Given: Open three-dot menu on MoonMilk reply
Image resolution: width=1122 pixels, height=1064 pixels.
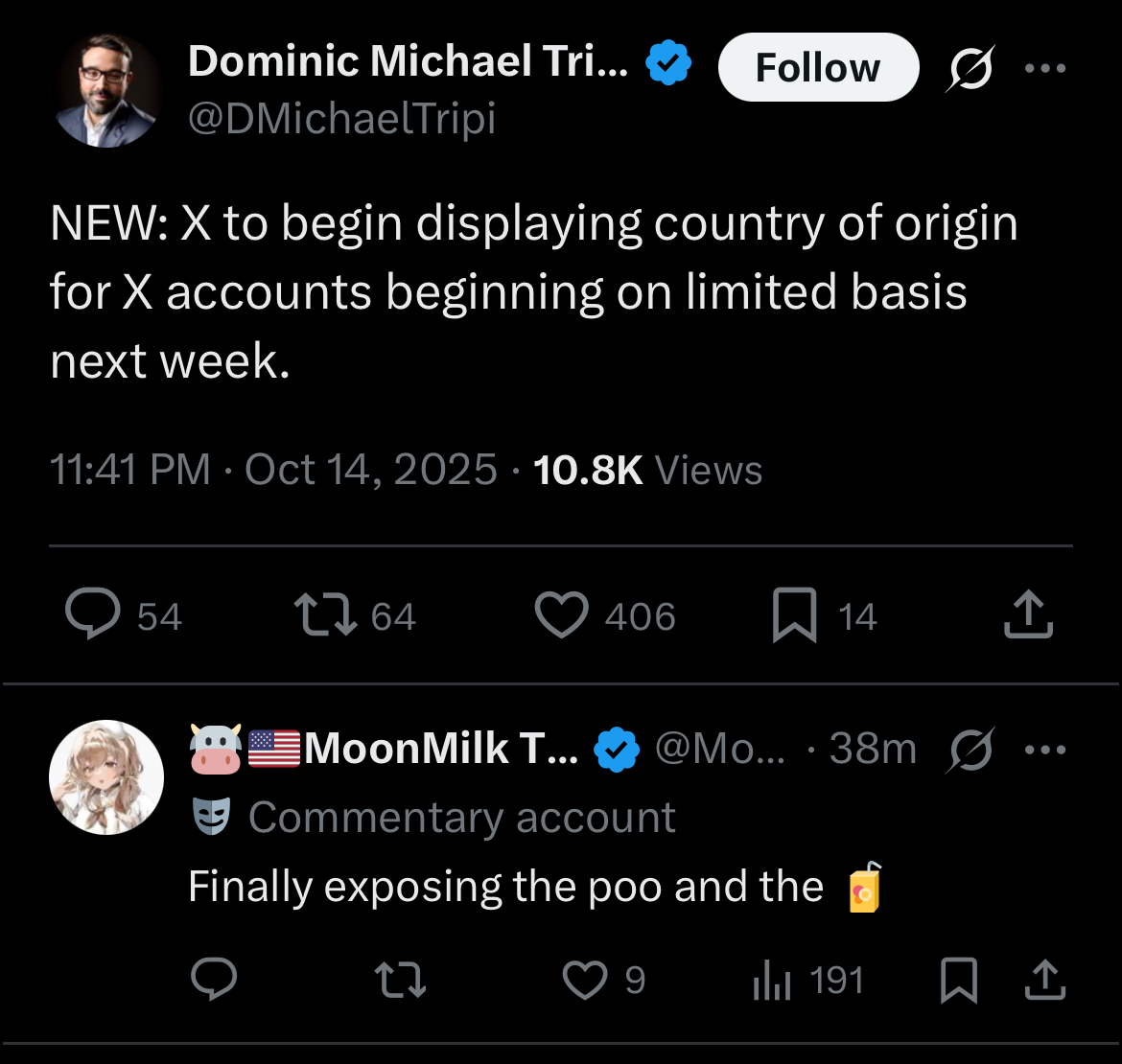Looking at the screenshot, I should (x=1045, y=750).
